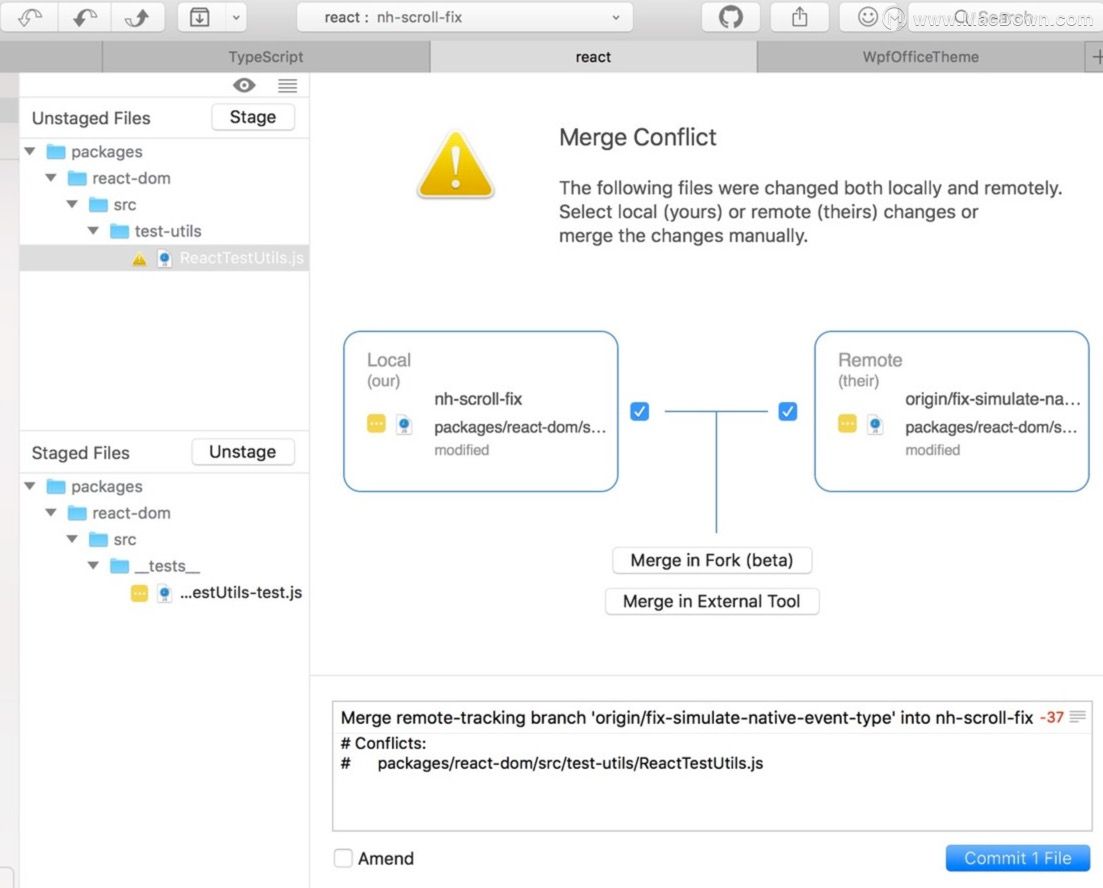1103x888 pixels.
Task: Toggle the Remote (their) changes checkbox
Action: coord(788,412)
